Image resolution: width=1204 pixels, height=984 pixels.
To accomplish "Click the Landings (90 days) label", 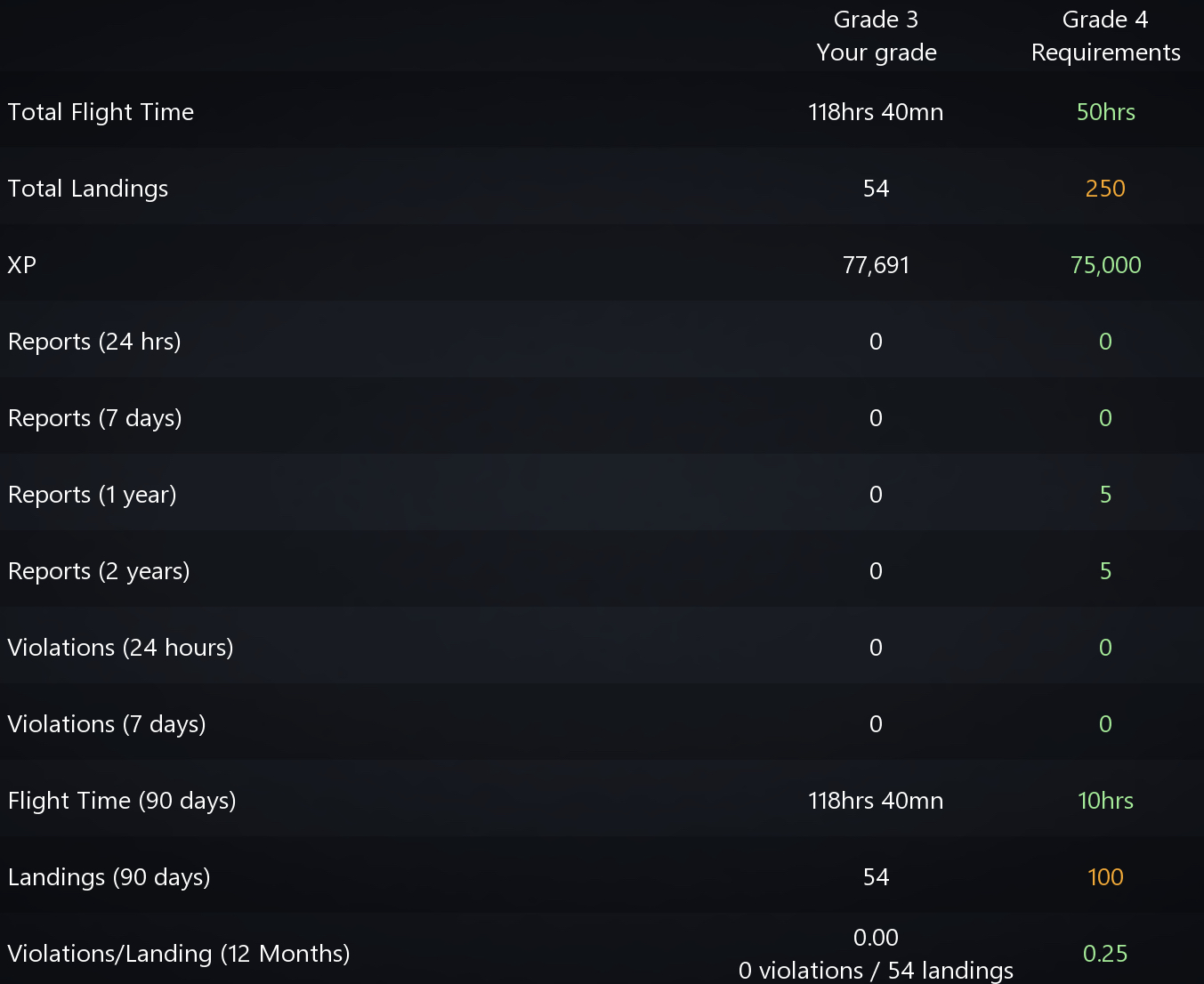I will point(109,877).
